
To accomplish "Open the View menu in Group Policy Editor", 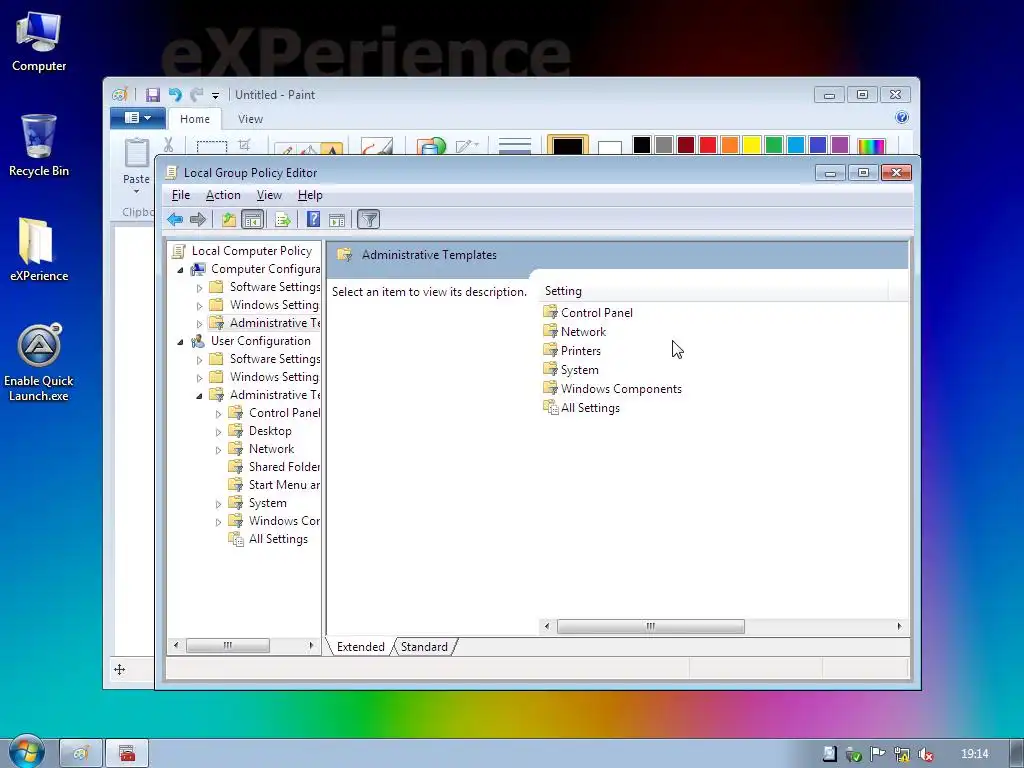I will coord(269,195).
